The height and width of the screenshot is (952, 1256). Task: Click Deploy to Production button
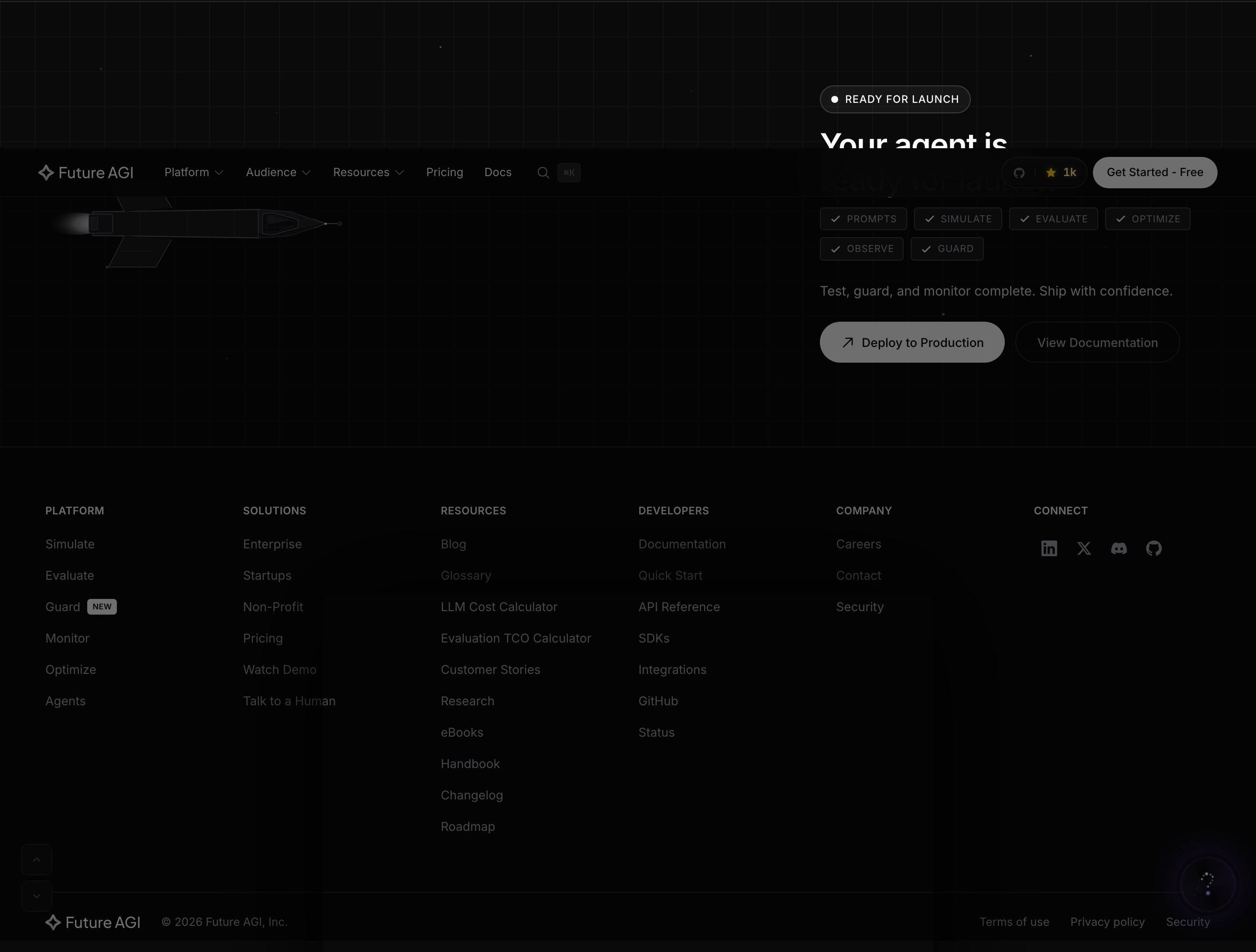(912, 342)
